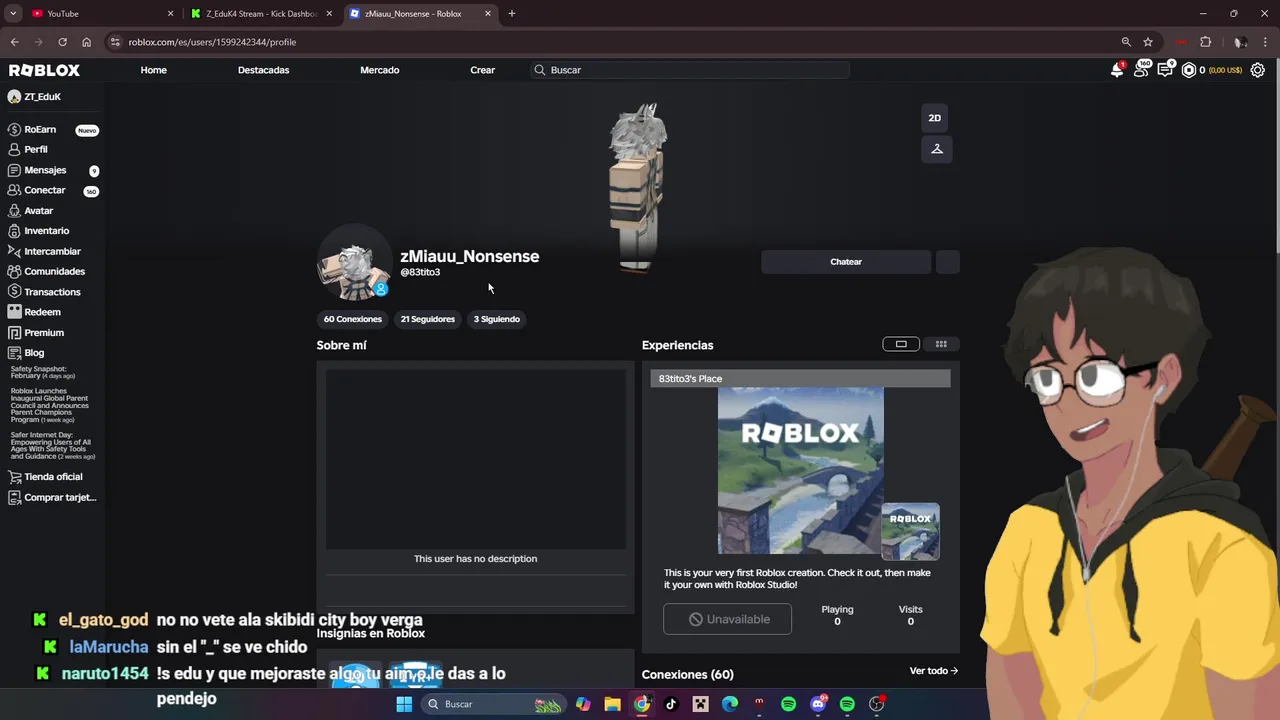Click ZT_EduK username in sidebar

coord(42,97)
